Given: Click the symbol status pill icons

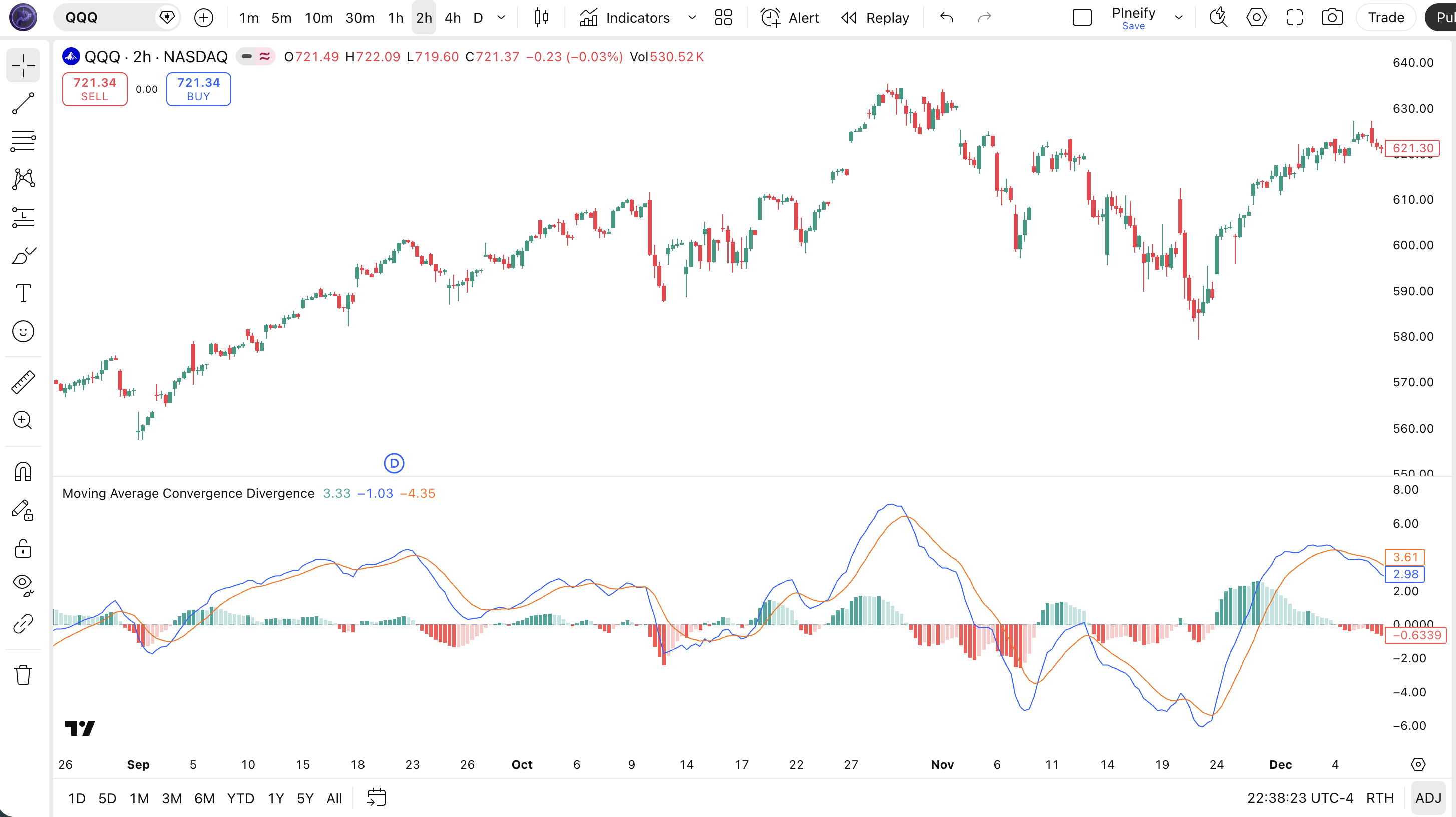Looking at the screenshot, I should [255, 57].
